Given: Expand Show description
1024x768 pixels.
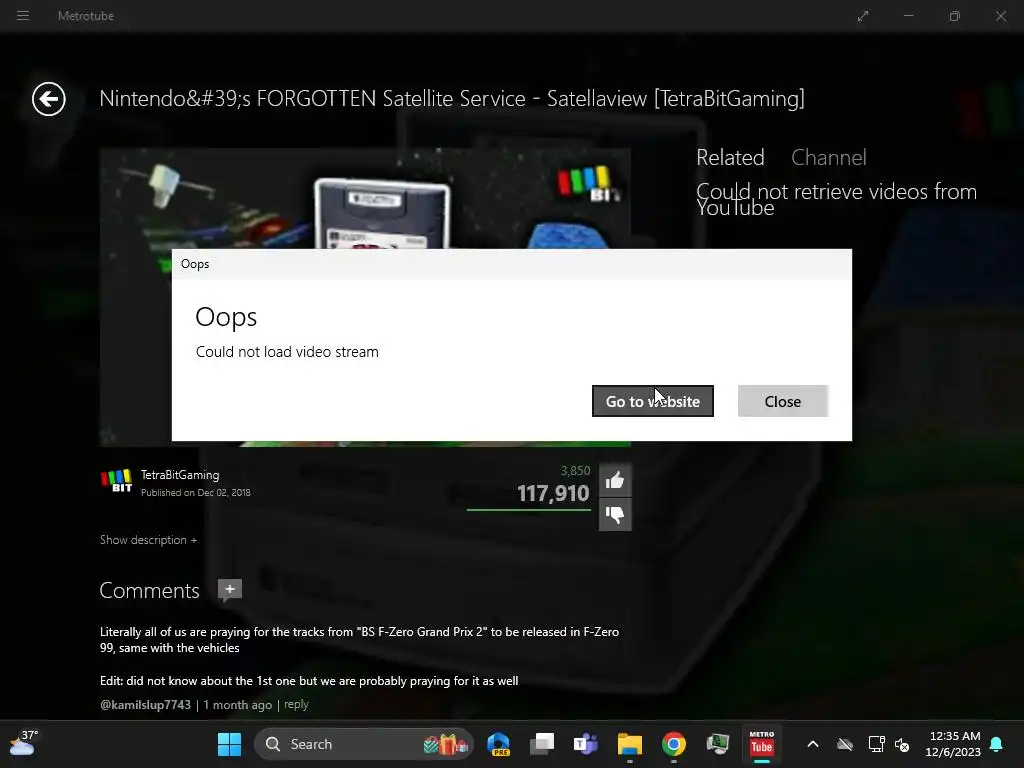Looking at the screenshot, I should click(148, 540).
